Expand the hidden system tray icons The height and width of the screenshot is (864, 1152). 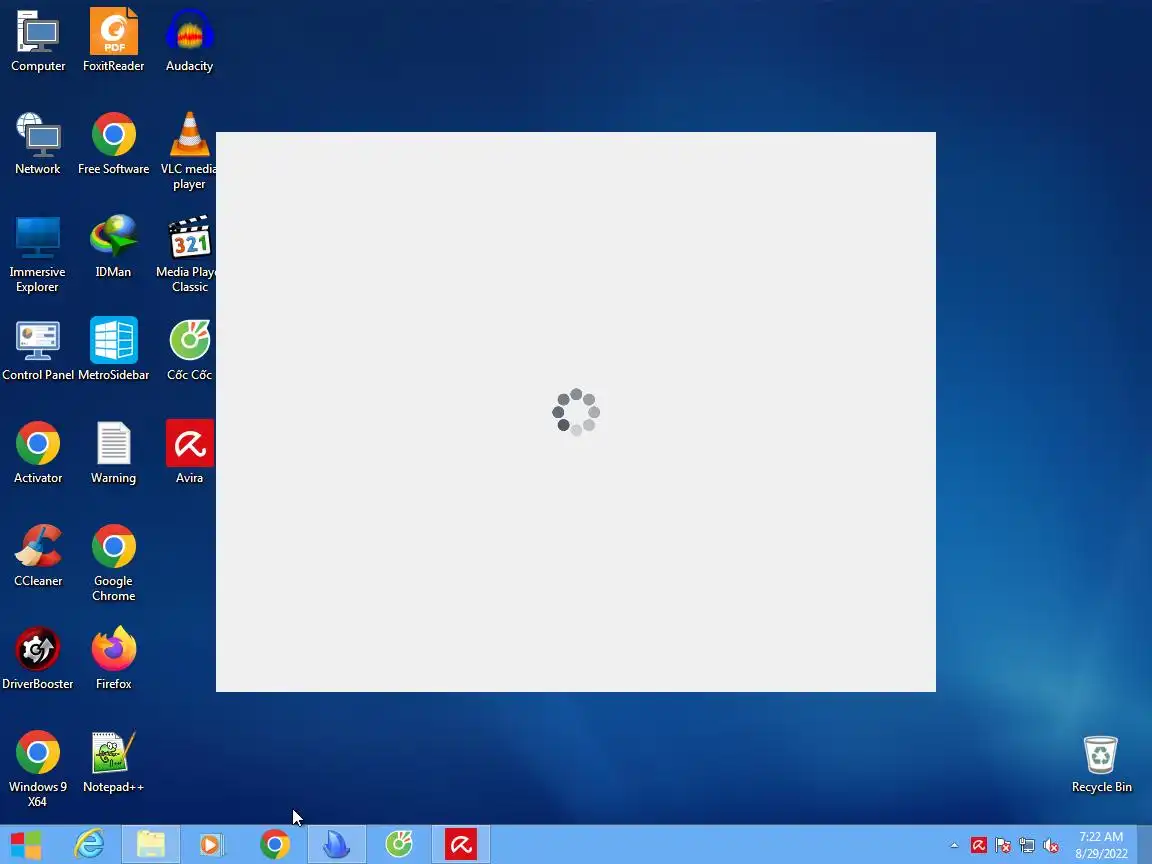click(954, 846)
